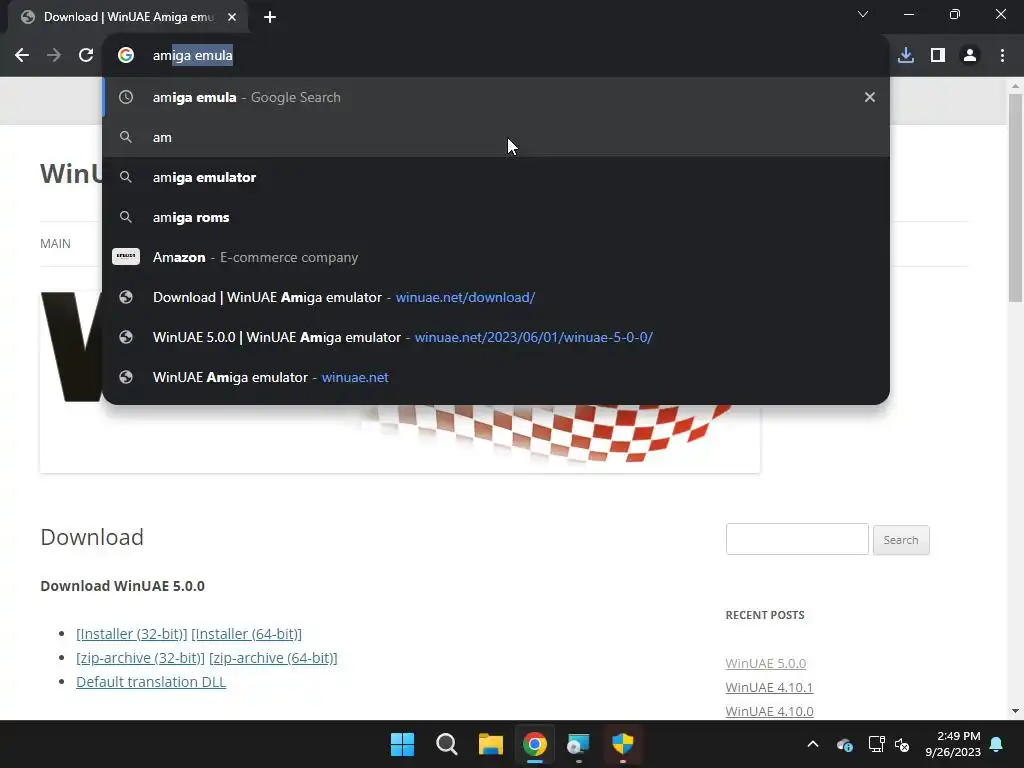Download the zip-archive (64-bit)
This screenshot has height=768, width=1024.
(273, 658)
